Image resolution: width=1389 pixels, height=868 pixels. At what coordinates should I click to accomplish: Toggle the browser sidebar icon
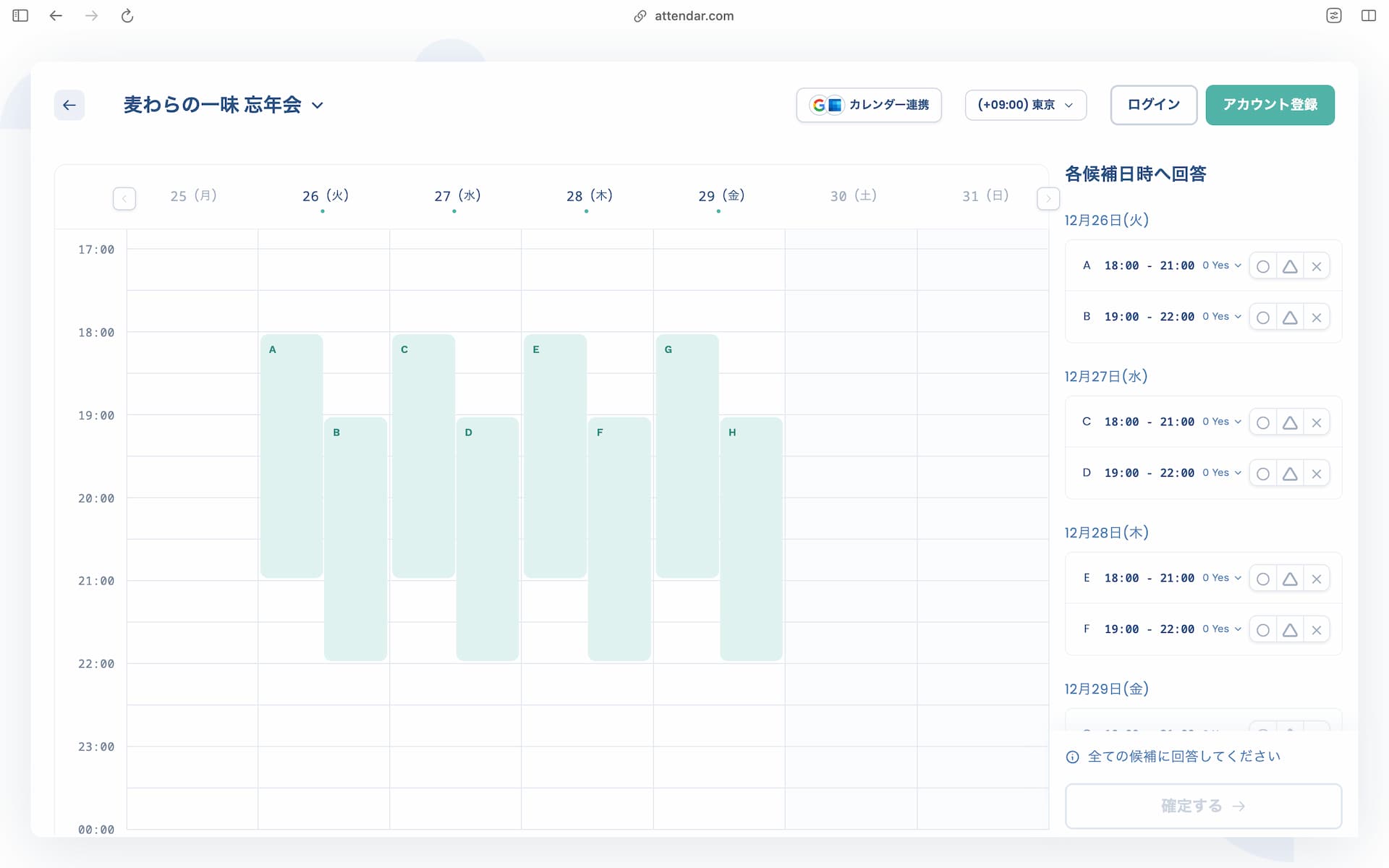pyautogui.click(x=20, y=16)
